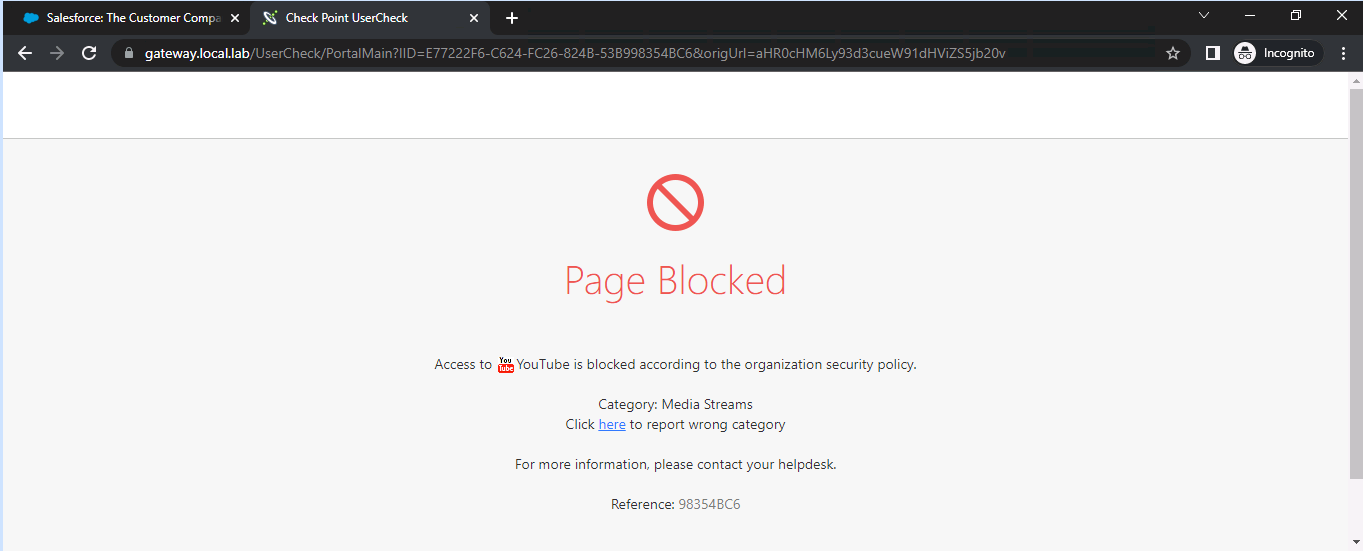
Task: Click the YouTube logo icon
Action: pos(506,365)
